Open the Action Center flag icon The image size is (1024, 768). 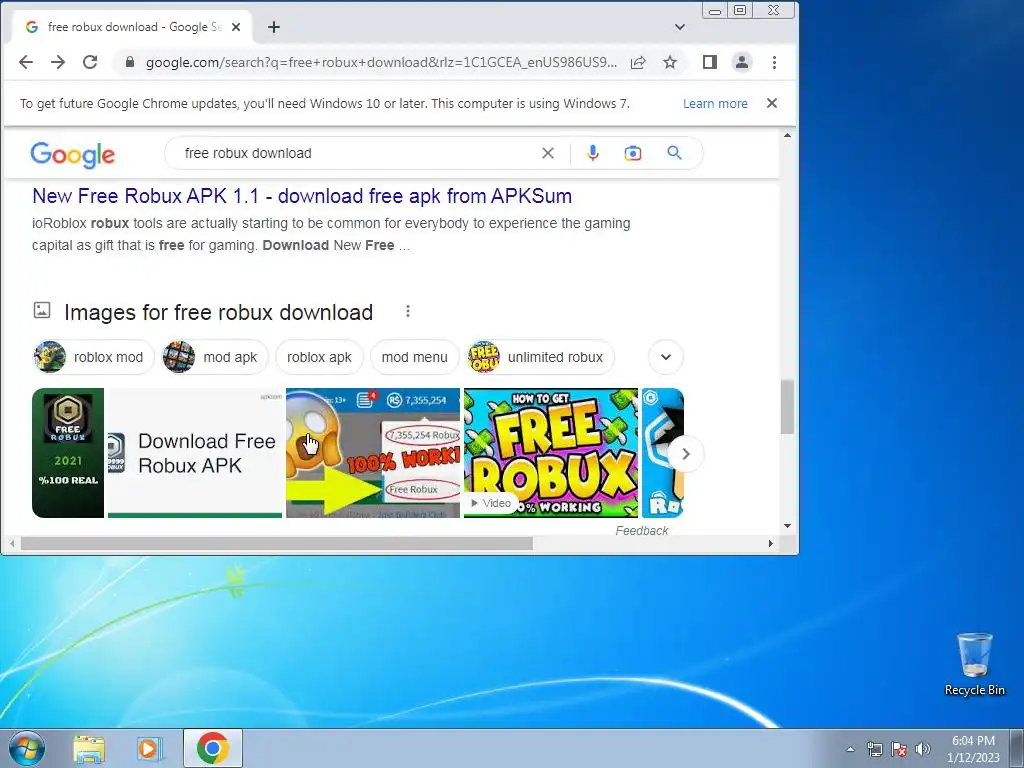pyautogui.click(x=899, y=749)
